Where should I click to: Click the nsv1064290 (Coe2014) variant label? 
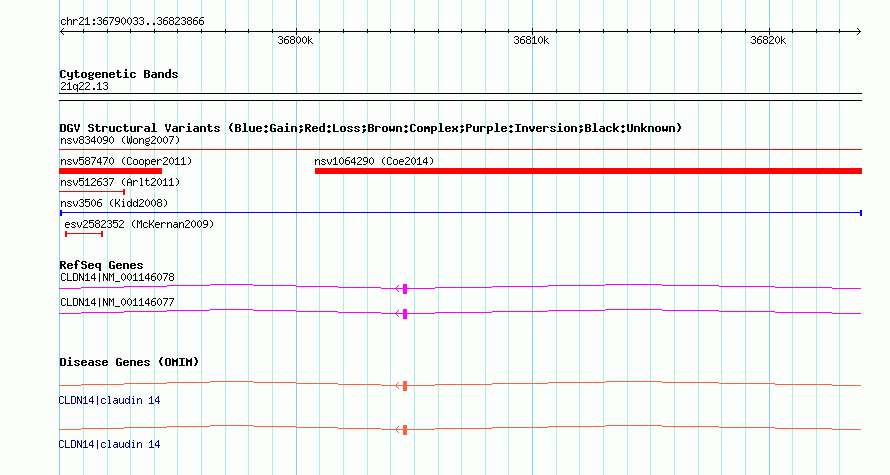(374, 161)
